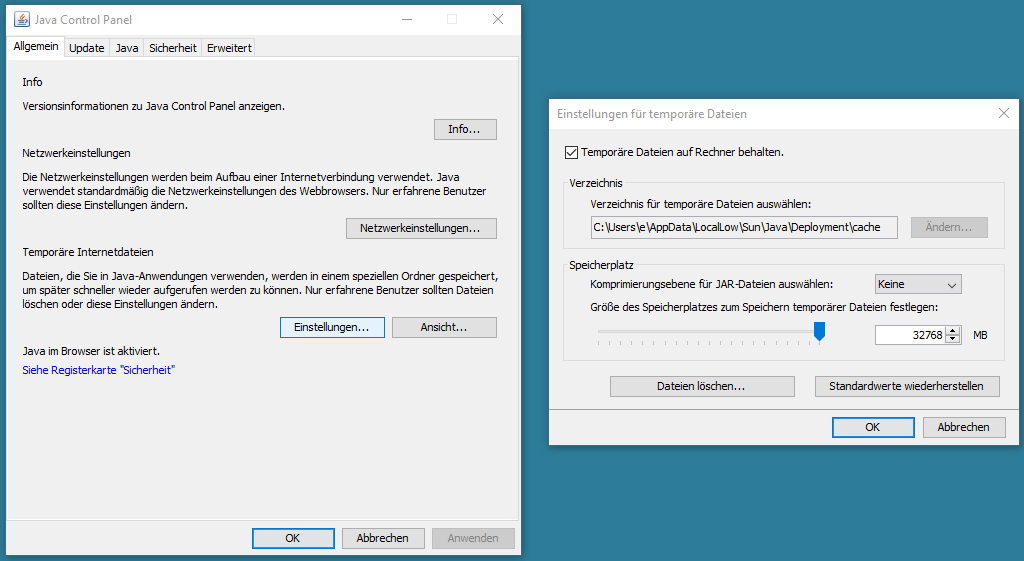Close the Java Control Panel window
The width and height of the screenshot is (1024, 561).
[x=497, y=19]
